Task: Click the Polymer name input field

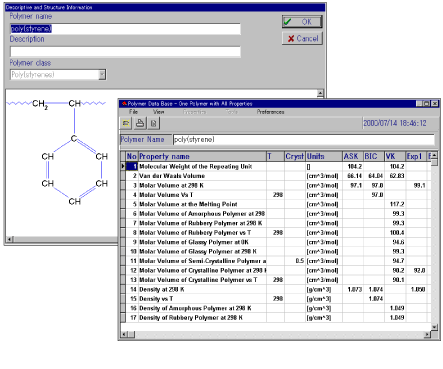Action: (x=125, y=29)
